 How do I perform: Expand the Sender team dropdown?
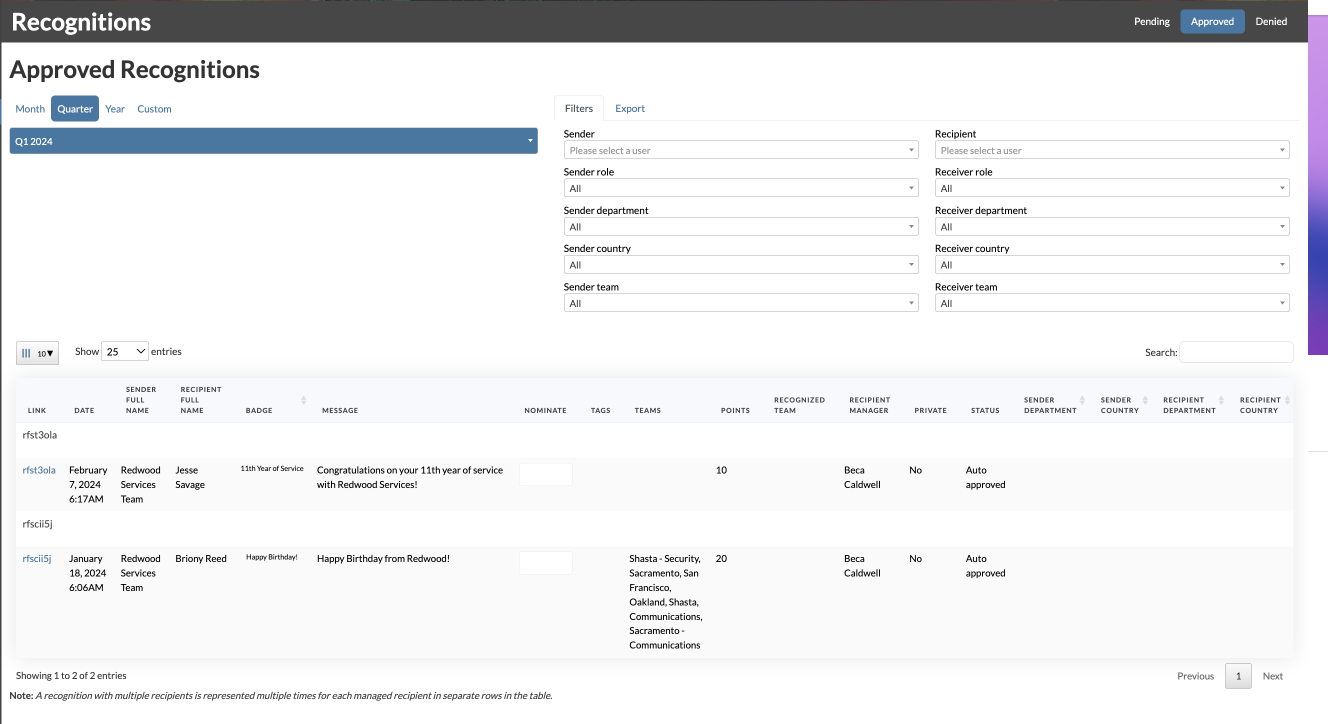pyautogui.click(x=741, y=303)
